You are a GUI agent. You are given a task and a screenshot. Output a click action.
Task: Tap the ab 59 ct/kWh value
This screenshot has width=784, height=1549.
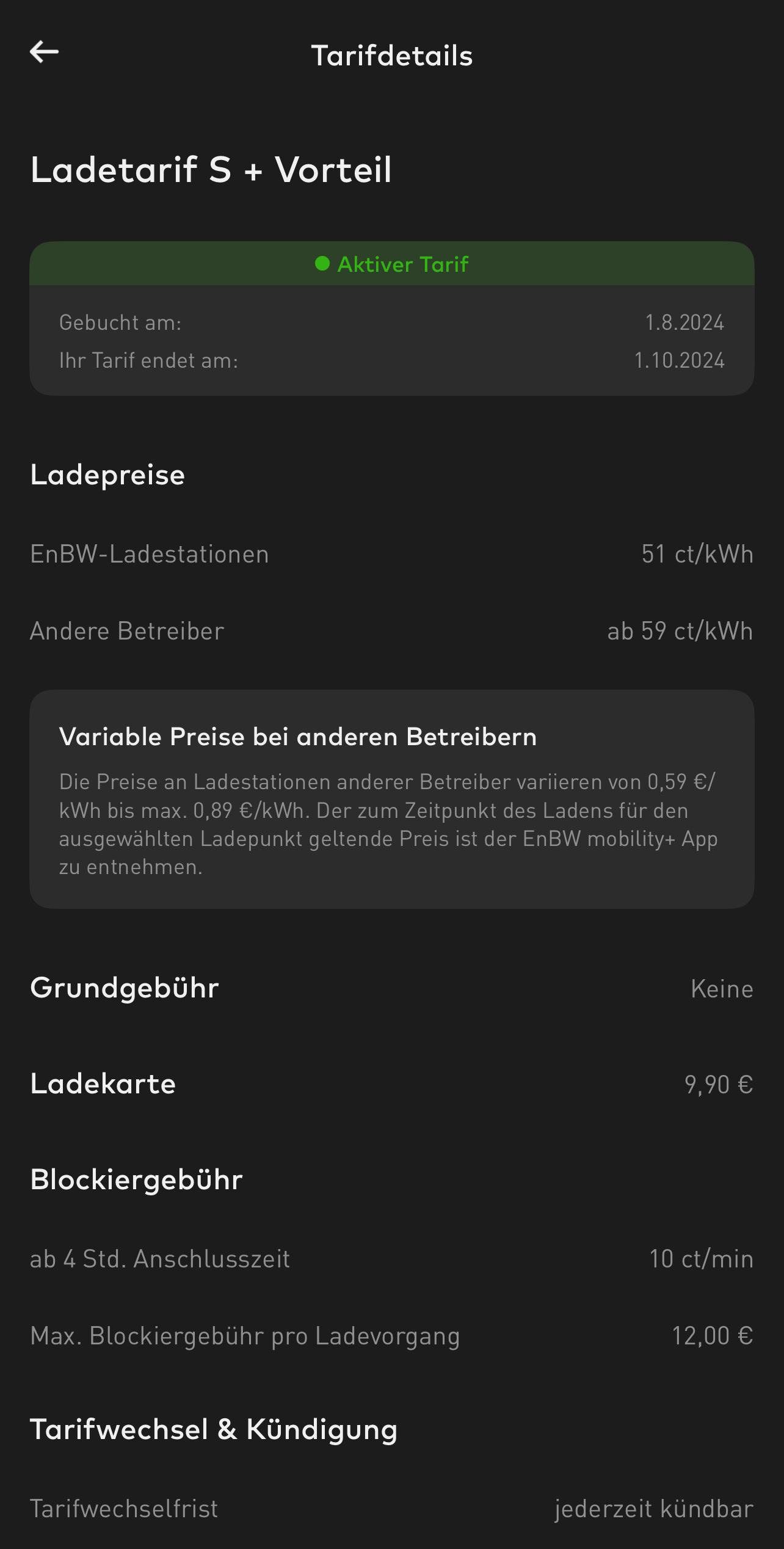[680, 631]
